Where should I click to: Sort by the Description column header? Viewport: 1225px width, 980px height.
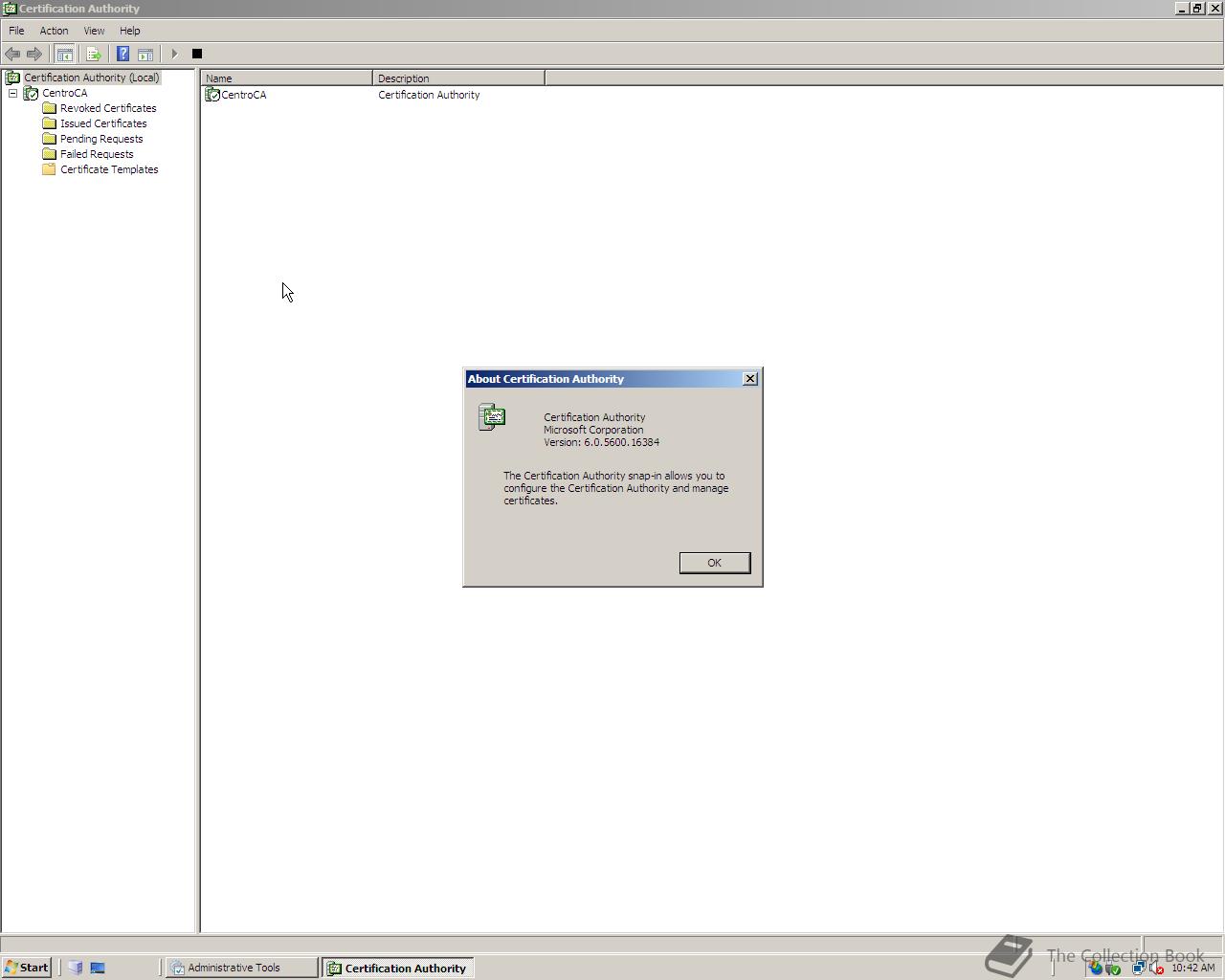coord(458,78)
